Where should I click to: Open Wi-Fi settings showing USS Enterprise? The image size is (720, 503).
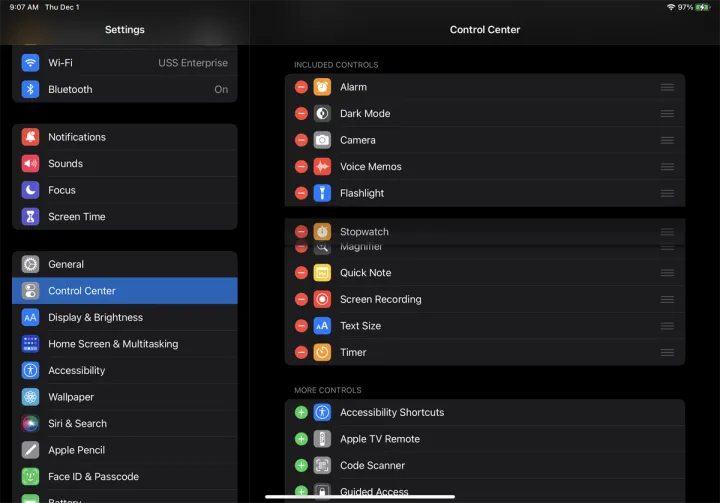pos(125,62)
